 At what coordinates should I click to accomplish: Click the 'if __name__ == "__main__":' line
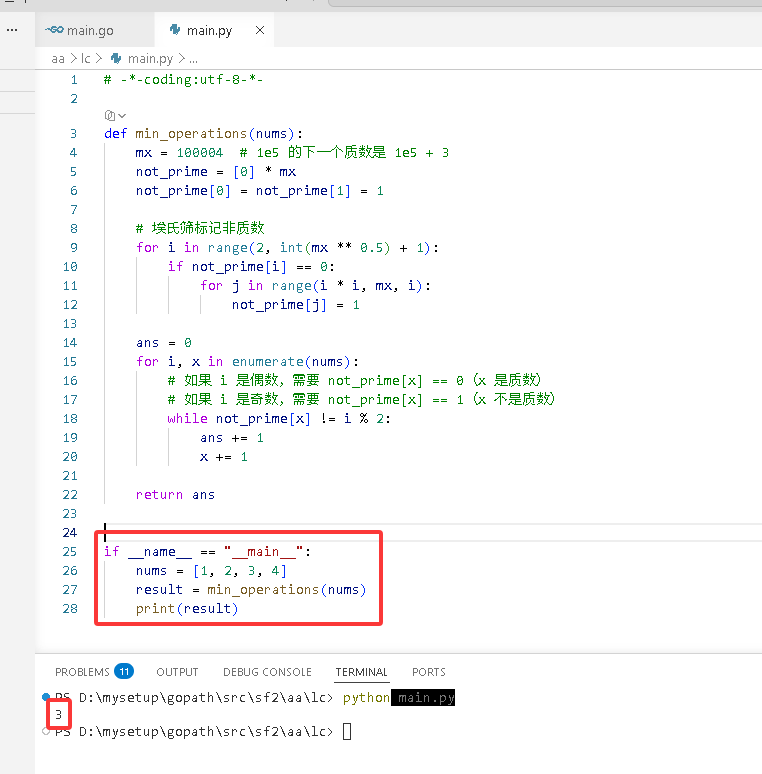pyautogui.click(x=207, y=552)
